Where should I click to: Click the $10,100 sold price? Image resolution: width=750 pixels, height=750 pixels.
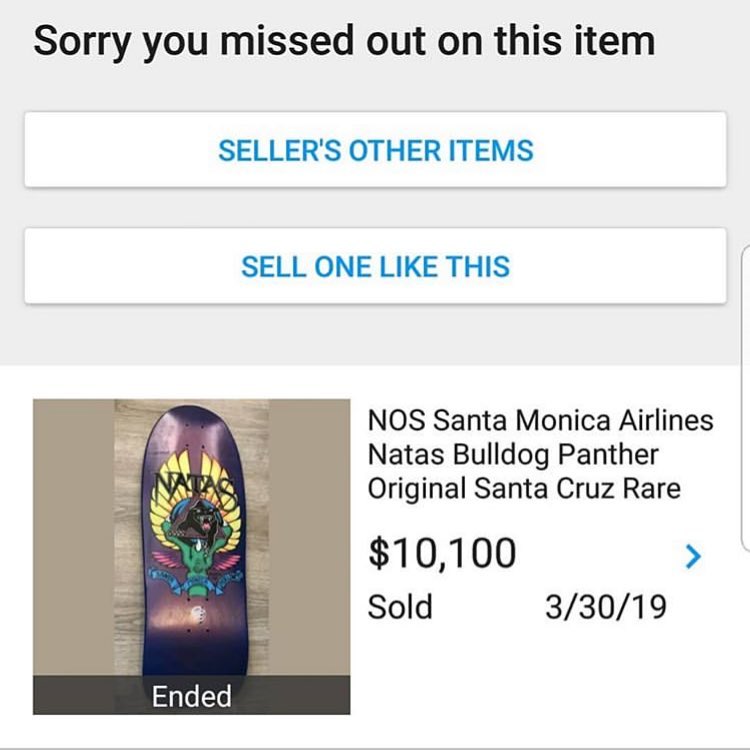click(442, 553)
